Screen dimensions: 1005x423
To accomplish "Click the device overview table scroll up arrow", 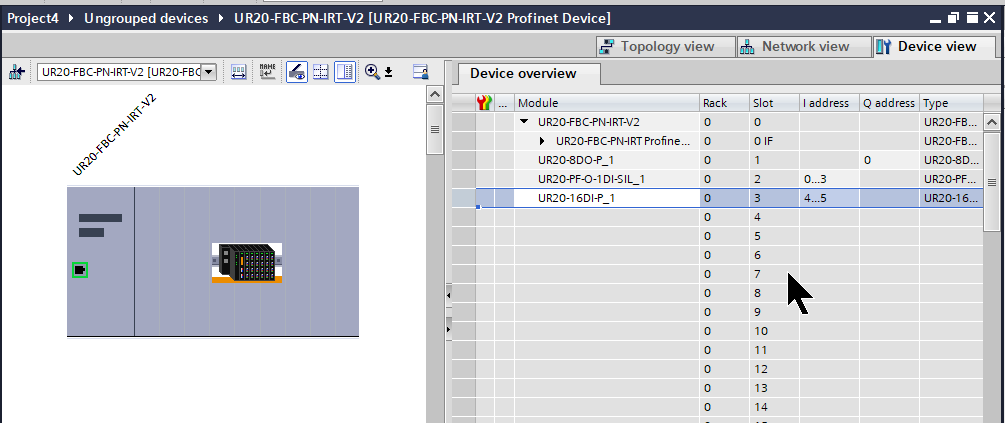I will point(991,122).
